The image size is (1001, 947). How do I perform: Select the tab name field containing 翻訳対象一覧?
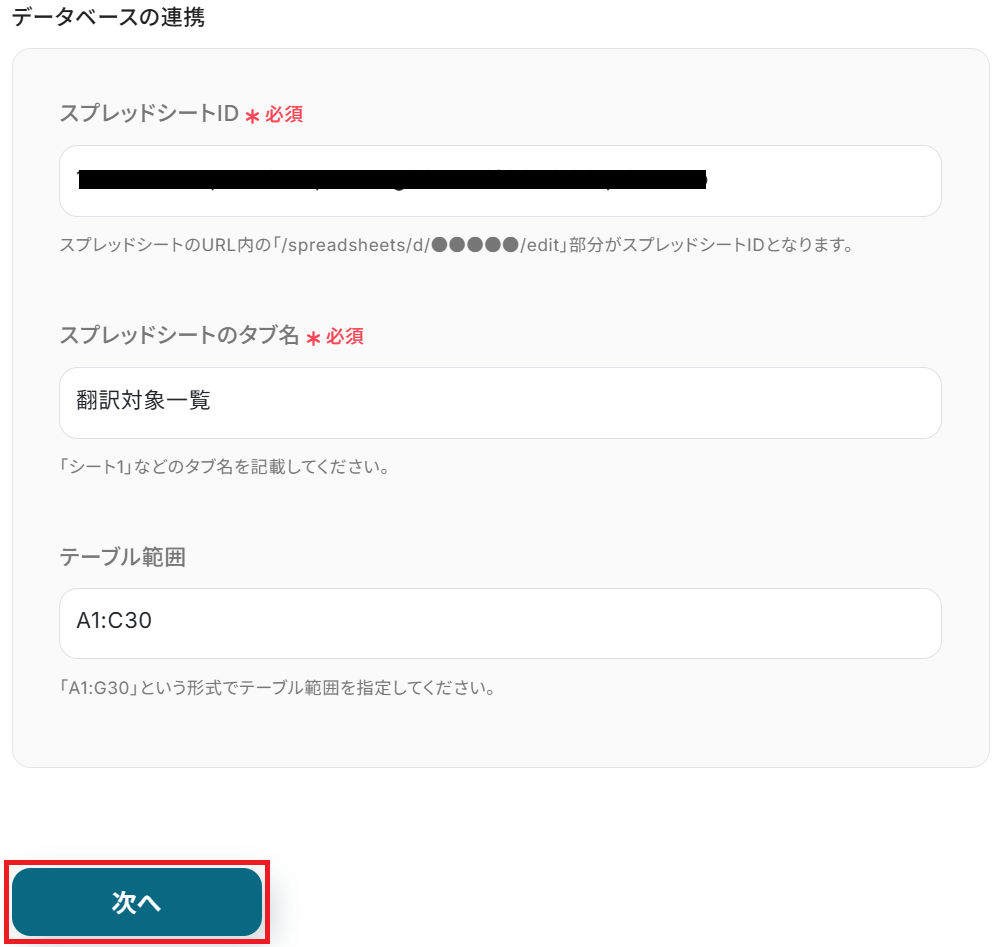click(x=500, y=402)
